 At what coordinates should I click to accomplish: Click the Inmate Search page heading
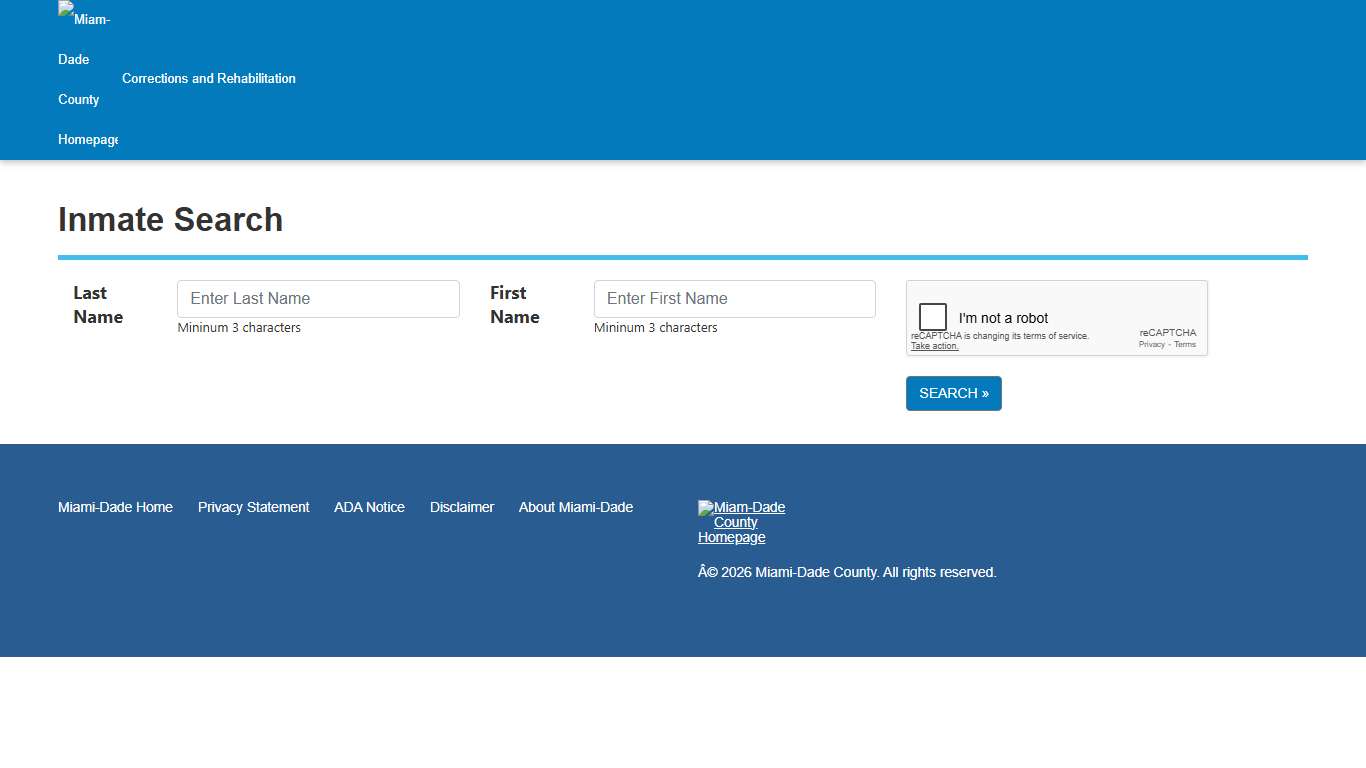tap(170, 219)
